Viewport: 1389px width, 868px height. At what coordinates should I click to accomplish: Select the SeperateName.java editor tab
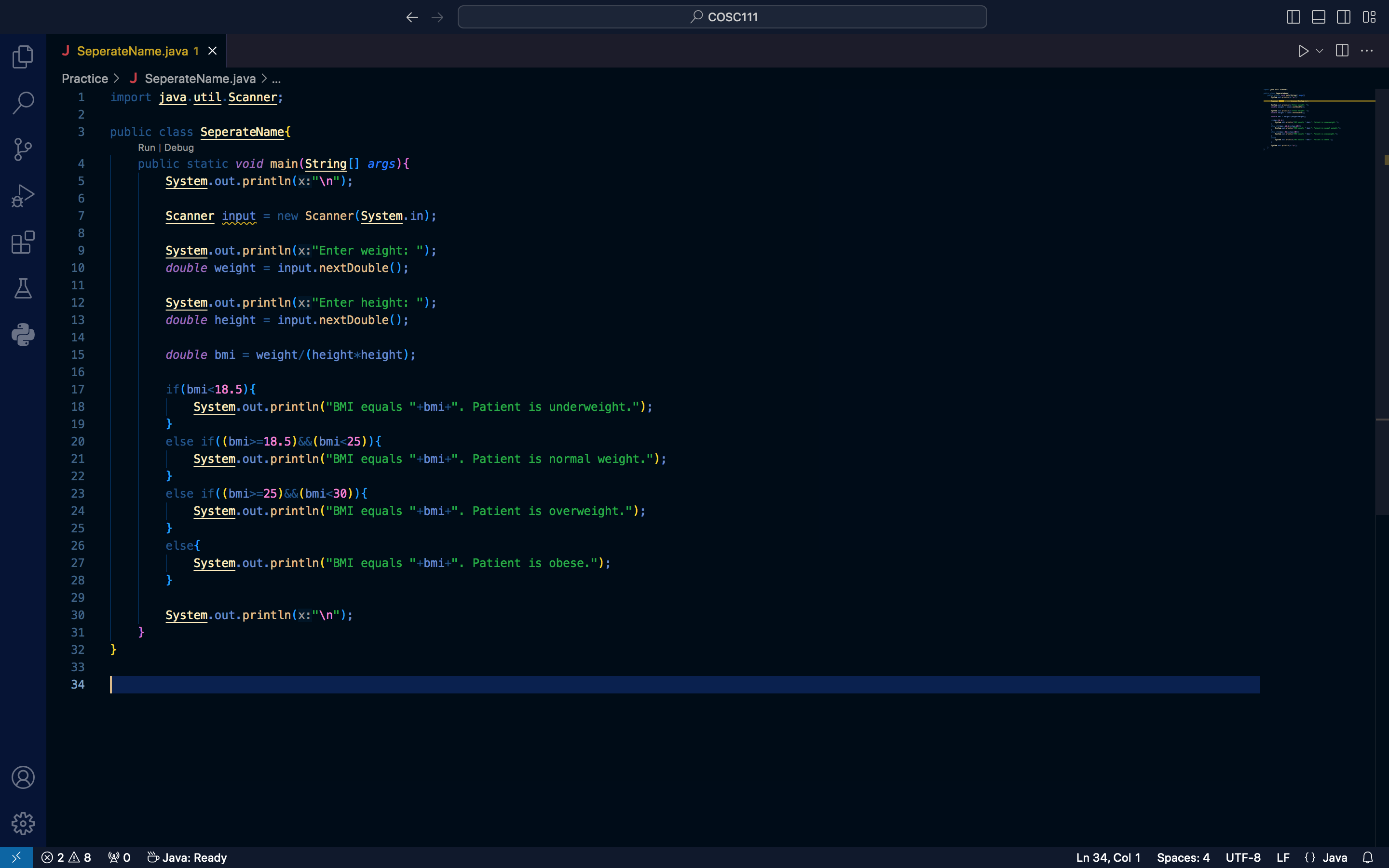136,51
